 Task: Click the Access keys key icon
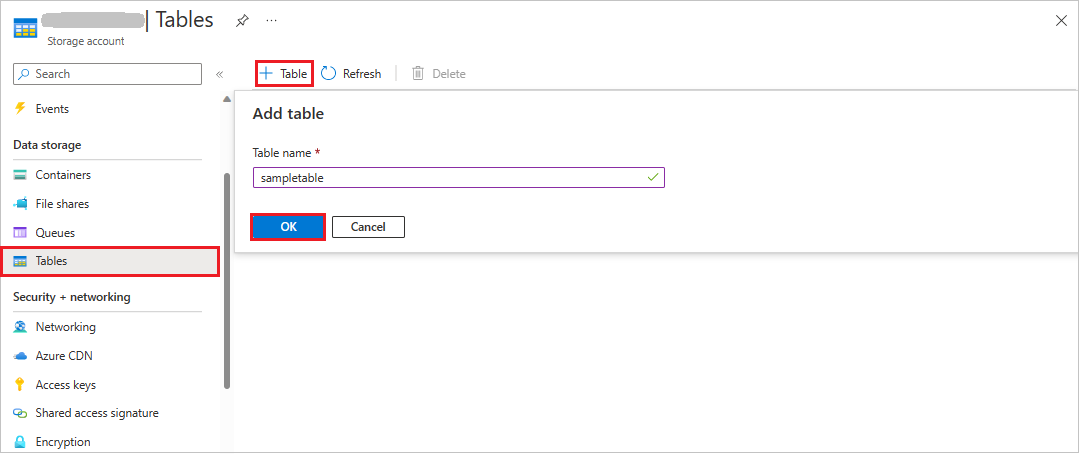pyautogui.click(x=20, y=385)
